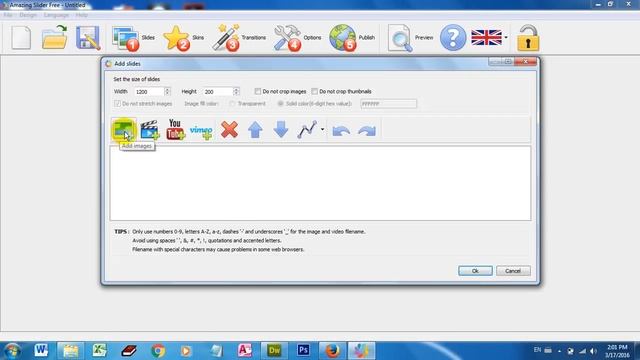Click the Cancel button
640x360 pixels.
coord(513,271)
